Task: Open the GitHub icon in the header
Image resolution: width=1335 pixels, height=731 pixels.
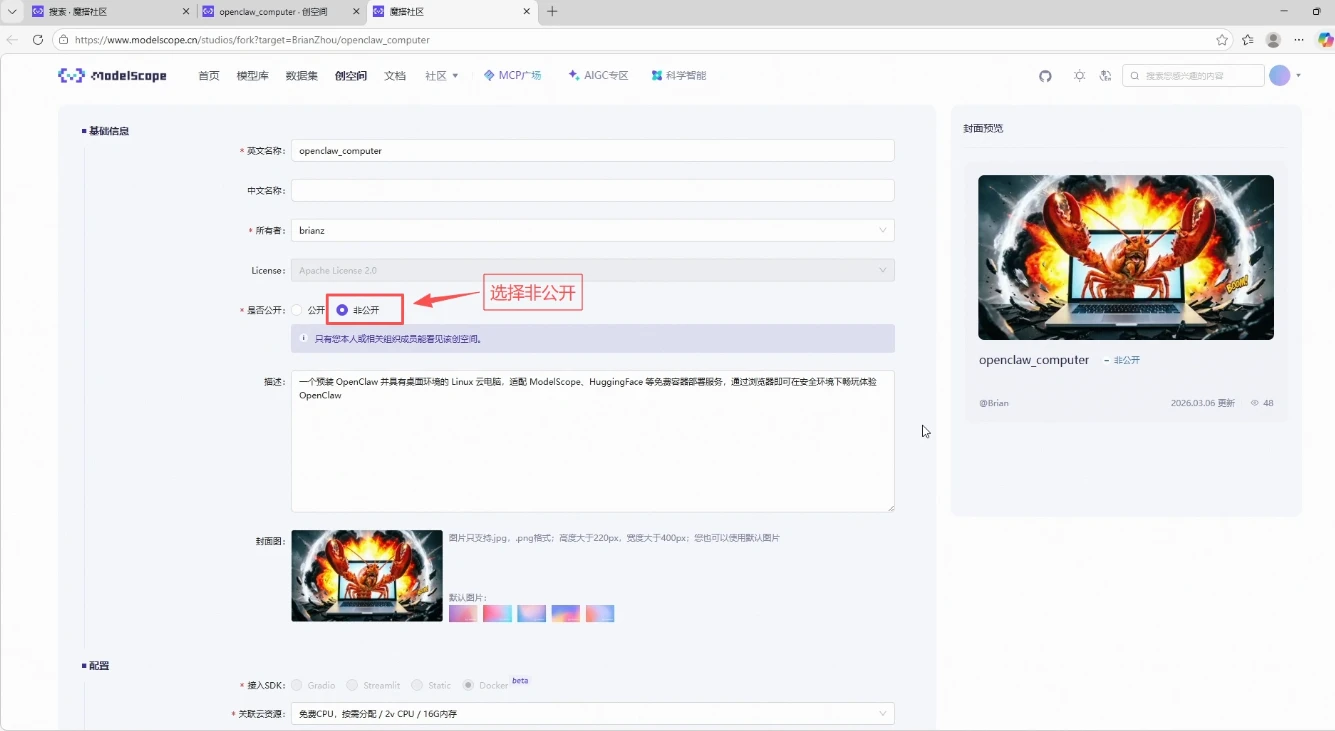Action: (x=1045, y=75)
